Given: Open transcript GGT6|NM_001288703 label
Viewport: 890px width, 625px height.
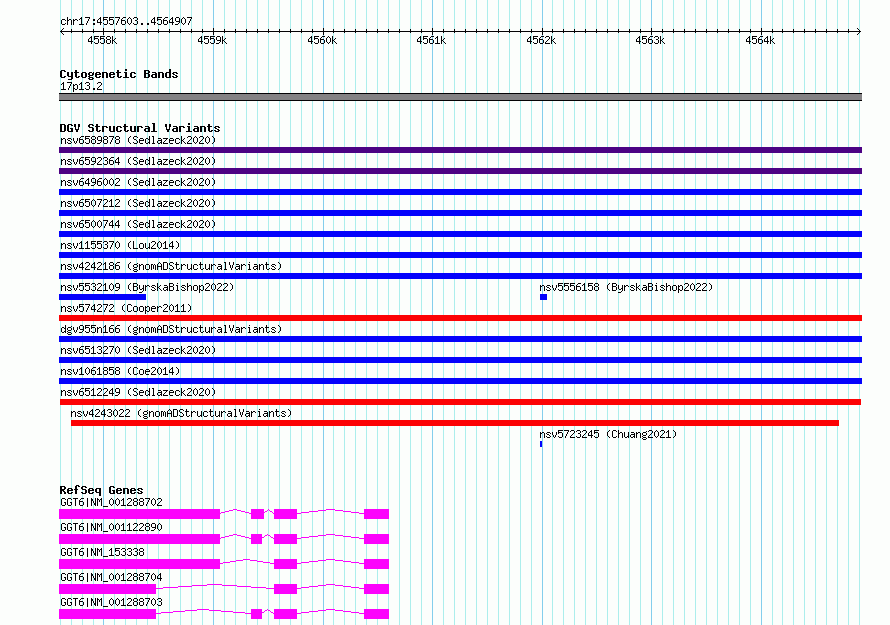Looking at the screenshot, I should (111, 602).
